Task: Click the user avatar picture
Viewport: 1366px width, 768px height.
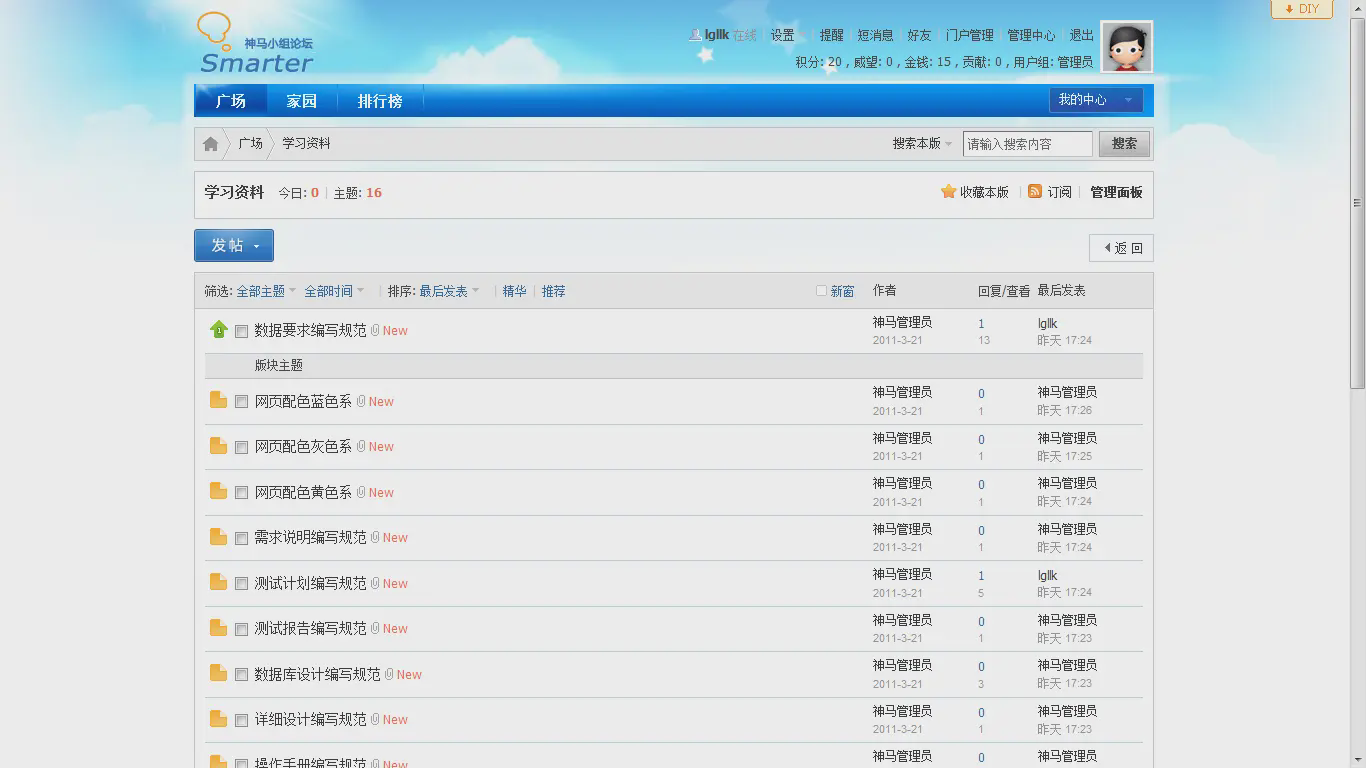Action: pyautogui.click(x=1126, y=47)
